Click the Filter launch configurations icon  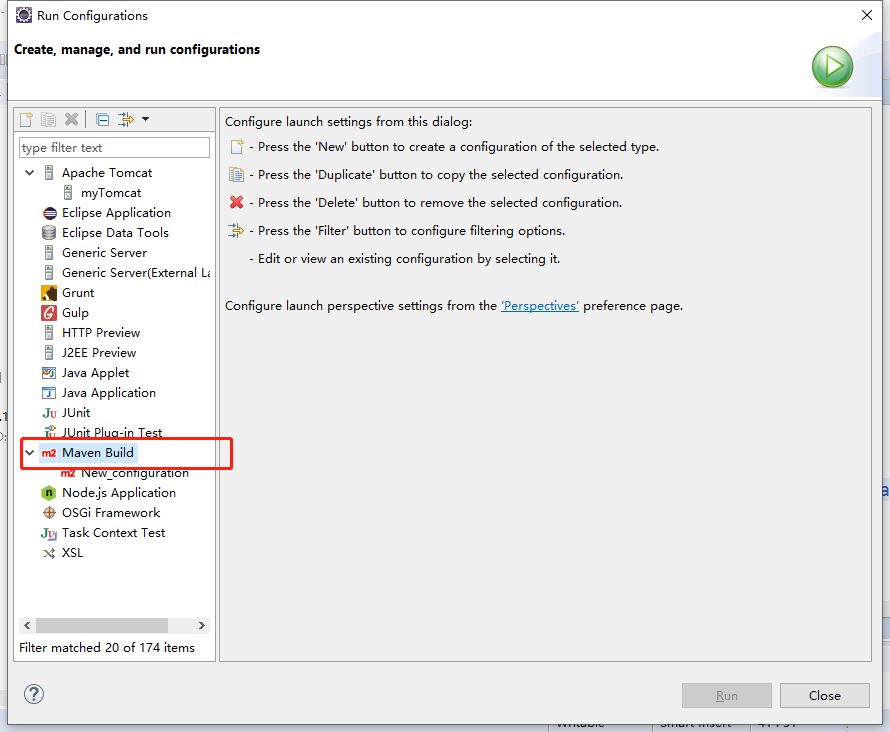[x=125, y=119]
